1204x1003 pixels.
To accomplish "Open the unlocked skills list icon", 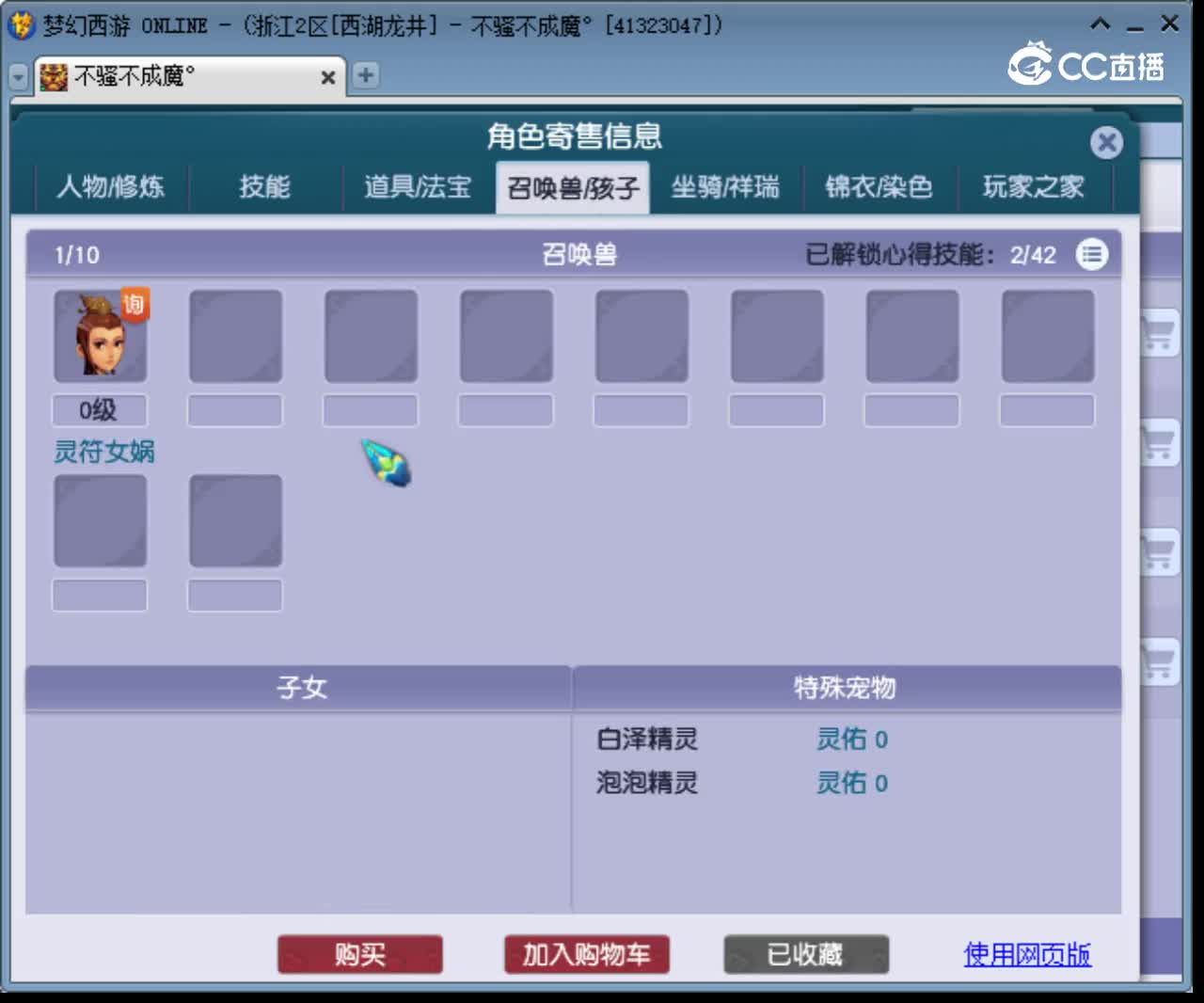I will (x=1092, y=254).
